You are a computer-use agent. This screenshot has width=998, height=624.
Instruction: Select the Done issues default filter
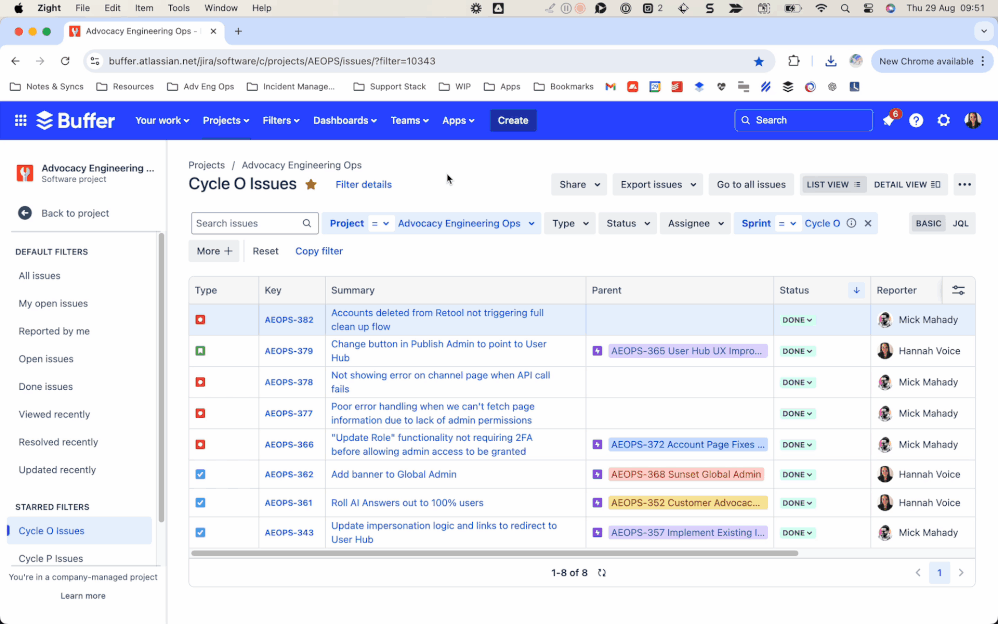[46, 386]
